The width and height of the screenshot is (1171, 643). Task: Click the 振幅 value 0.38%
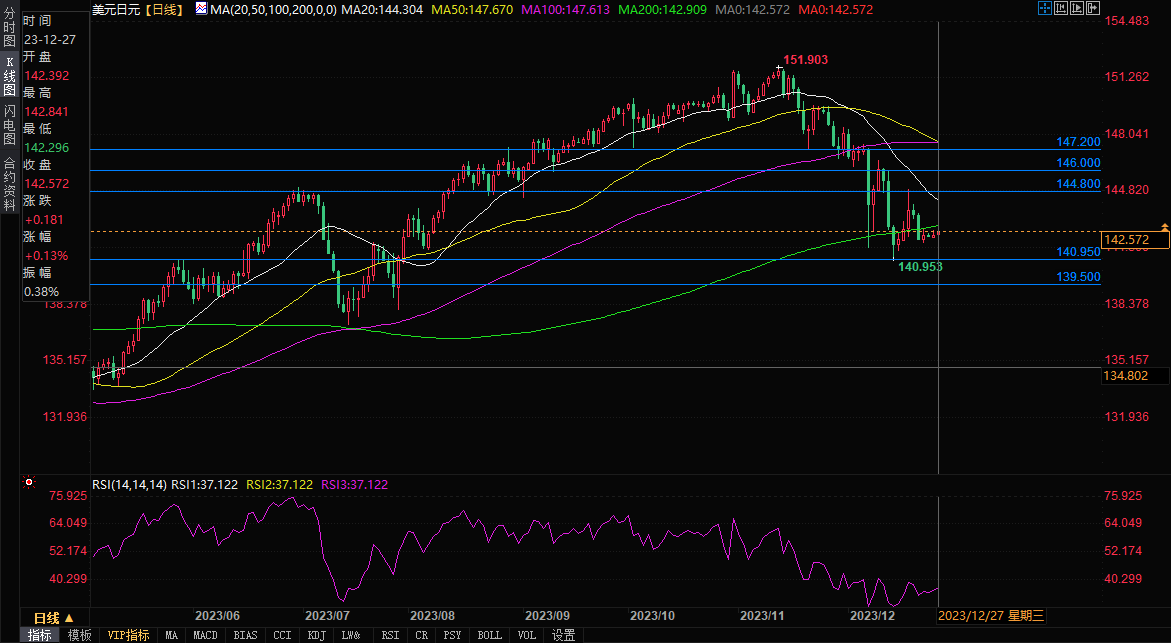pos(41,291)
